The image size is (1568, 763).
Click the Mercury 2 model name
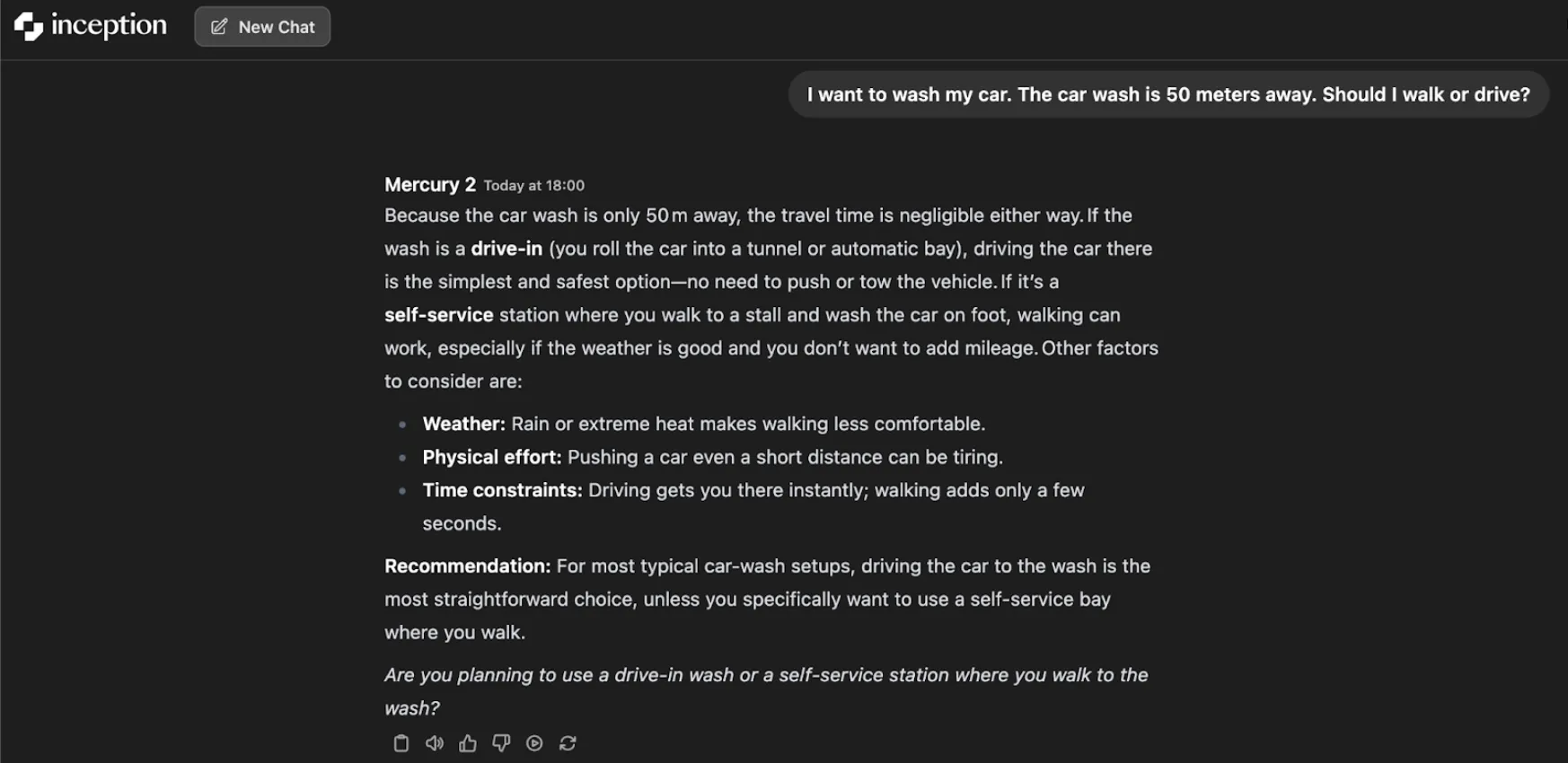[429, 184]
